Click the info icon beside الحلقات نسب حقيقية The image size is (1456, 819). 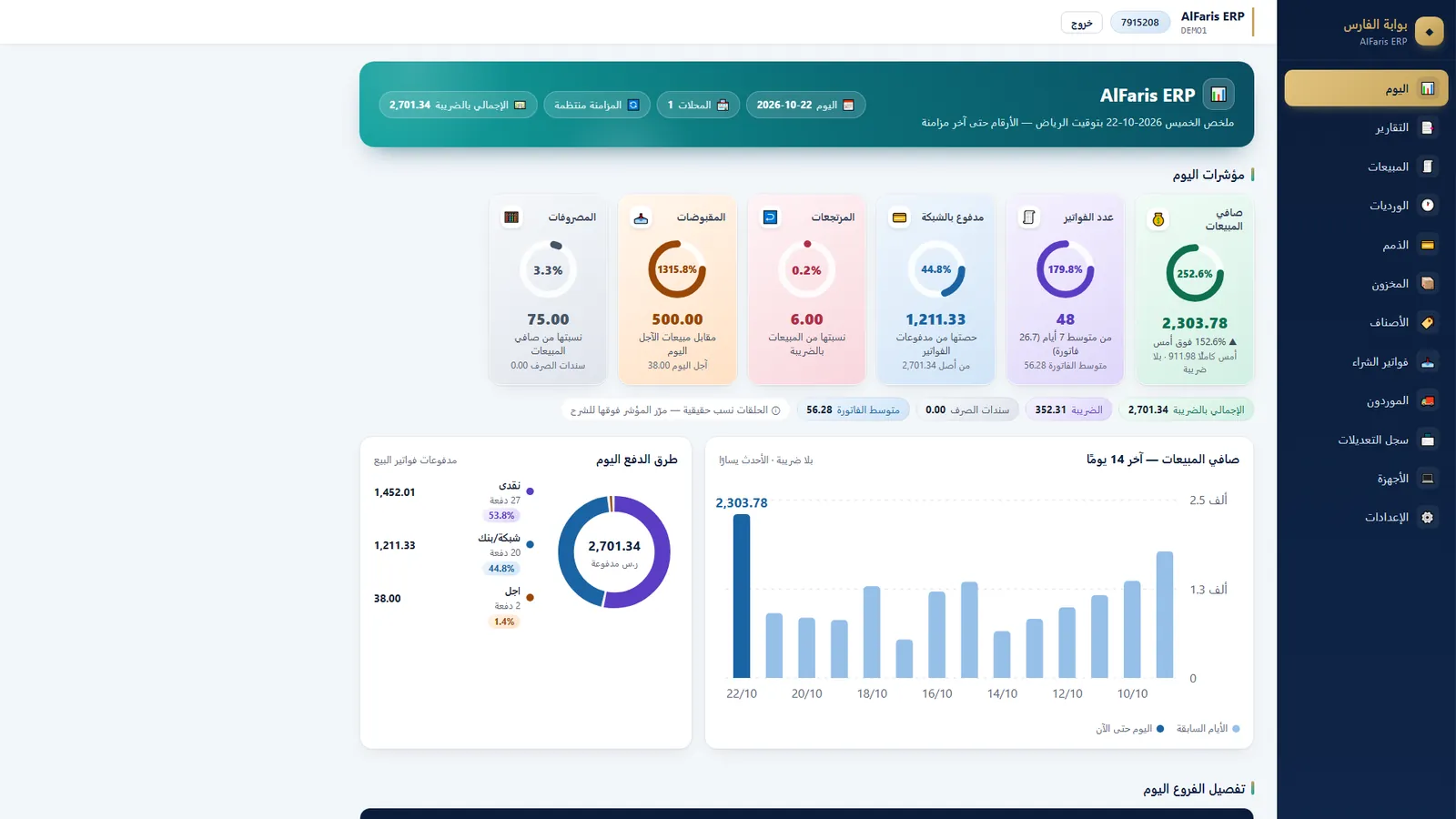coord(776,410)
